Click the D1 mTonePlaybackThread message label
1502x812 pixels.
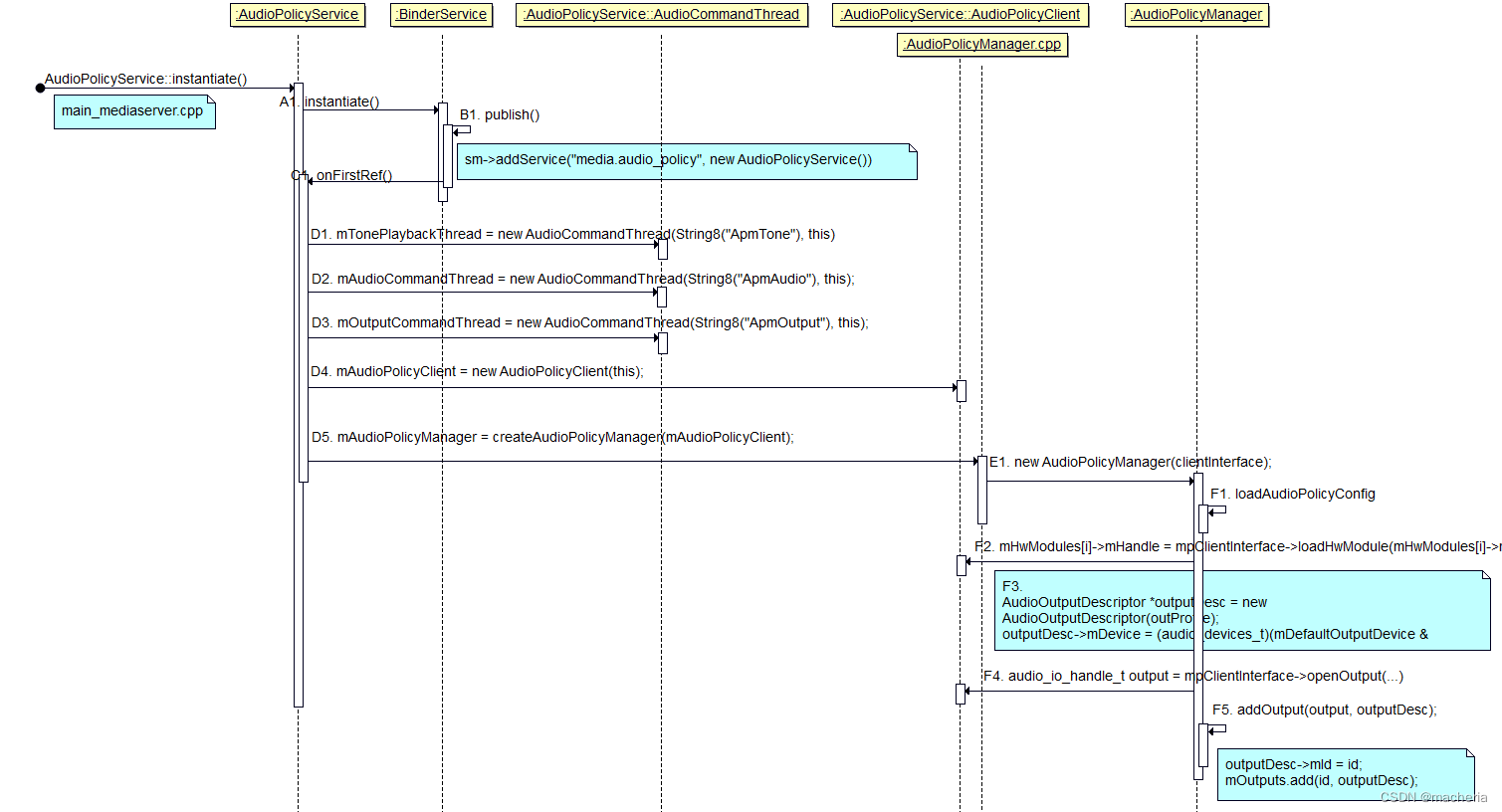click(572, 234)
